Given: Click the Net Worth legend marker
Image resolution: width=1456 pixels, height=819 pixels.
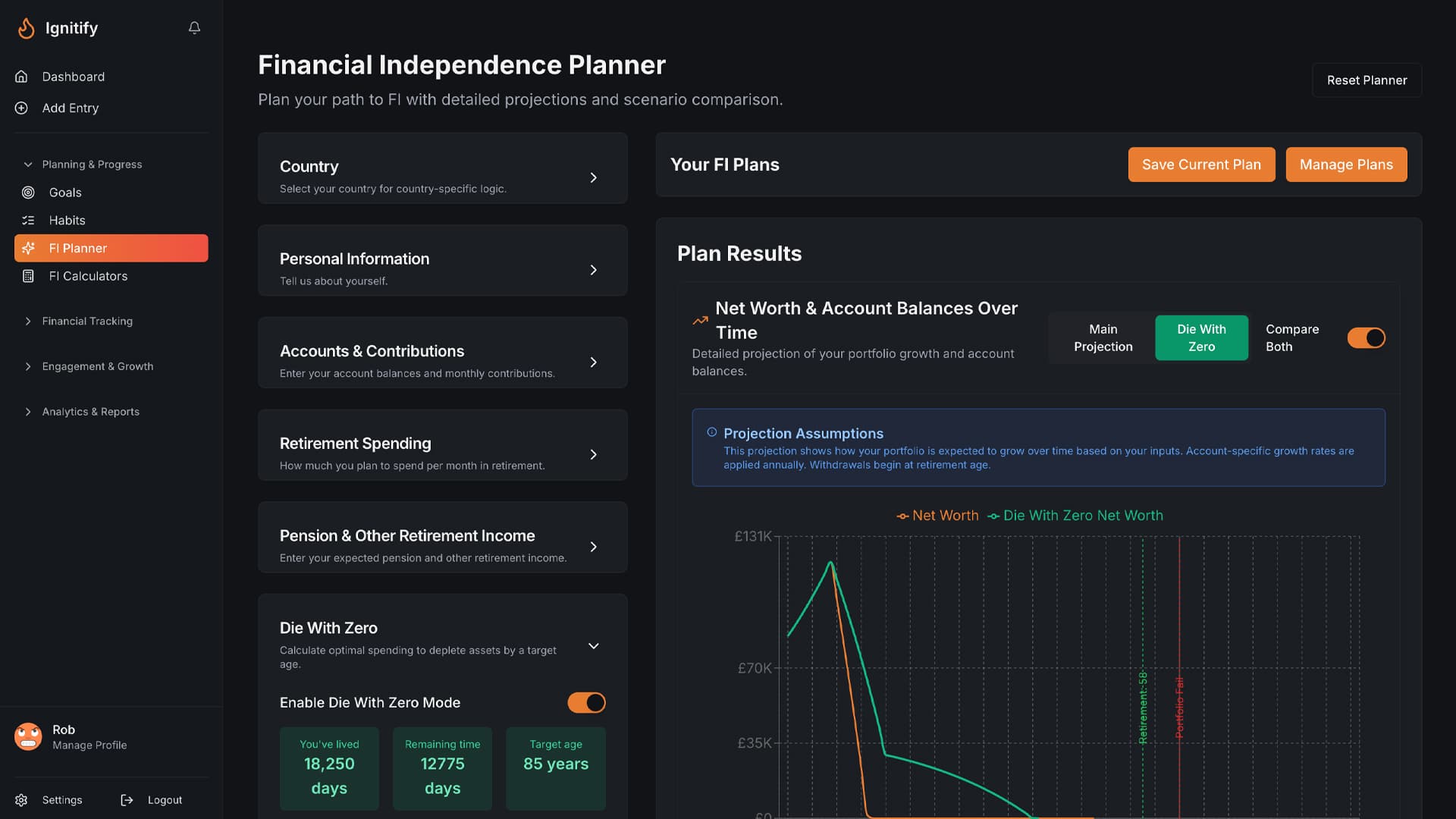Looking at the screenshot, I should click(x=902, y=516).
